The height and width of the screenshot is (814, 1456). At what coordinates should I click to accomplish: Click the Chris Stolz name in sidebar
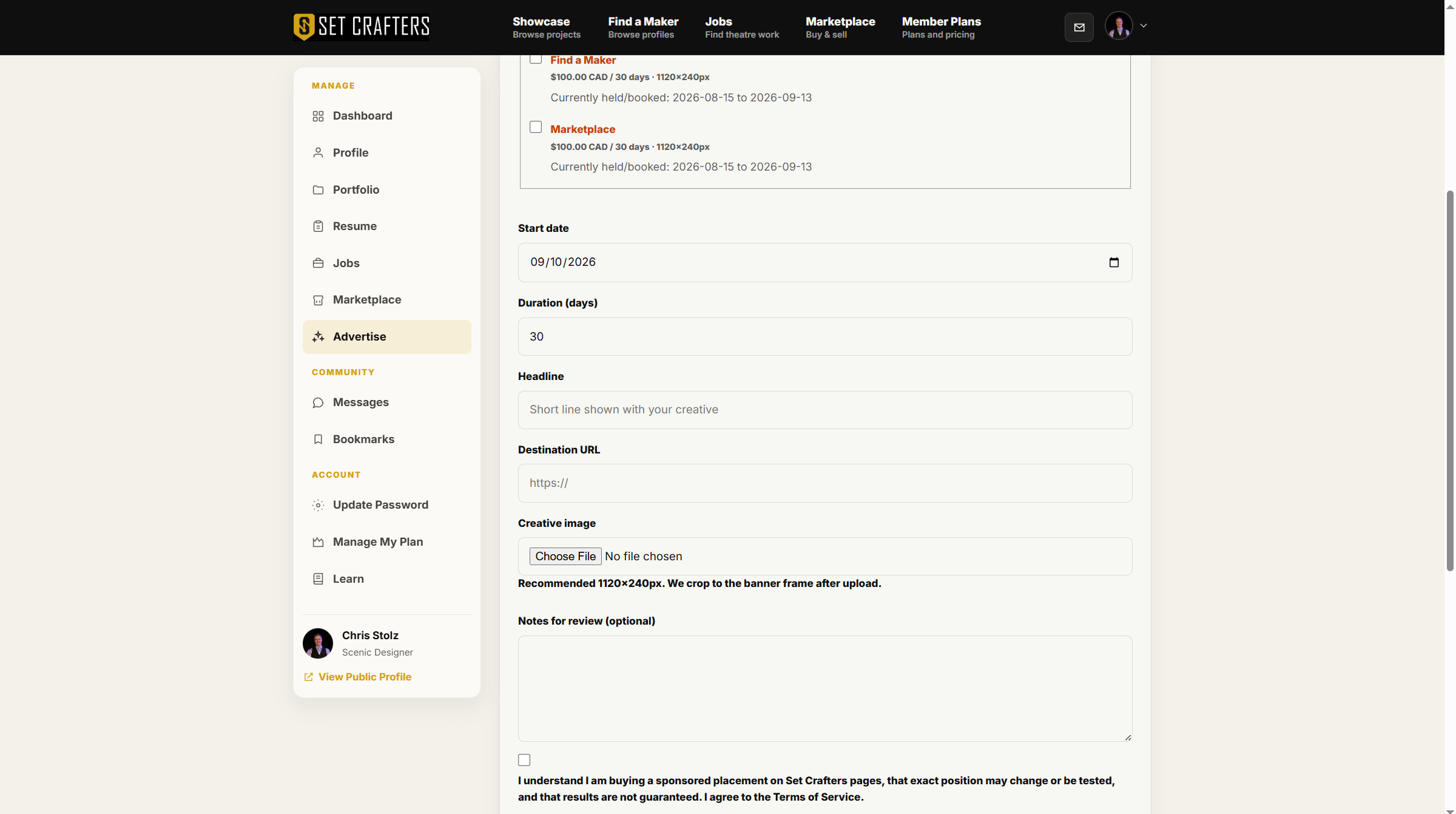click(370, 636)
